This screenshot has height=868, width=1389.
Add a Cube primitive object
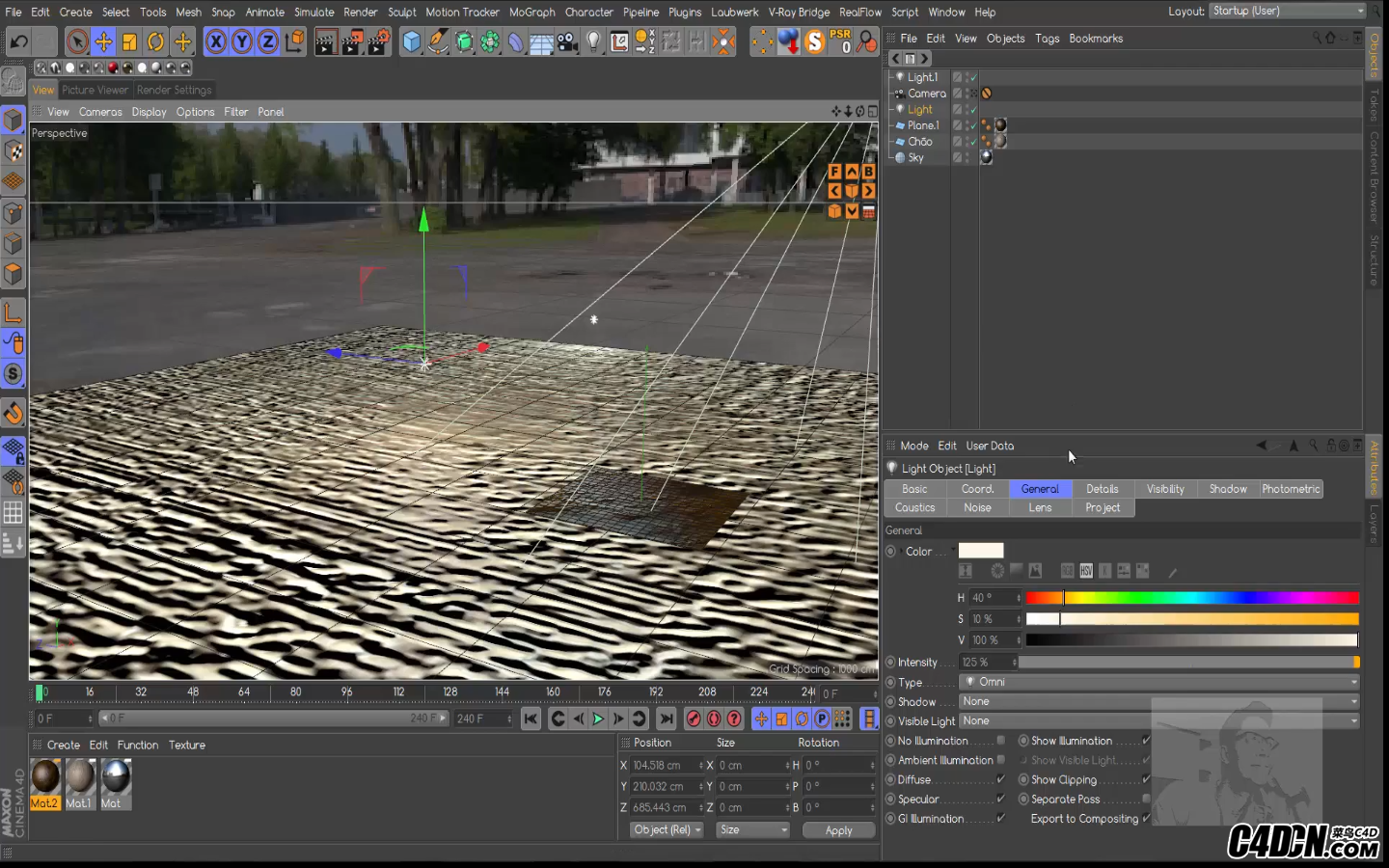[x=412, y=41]
